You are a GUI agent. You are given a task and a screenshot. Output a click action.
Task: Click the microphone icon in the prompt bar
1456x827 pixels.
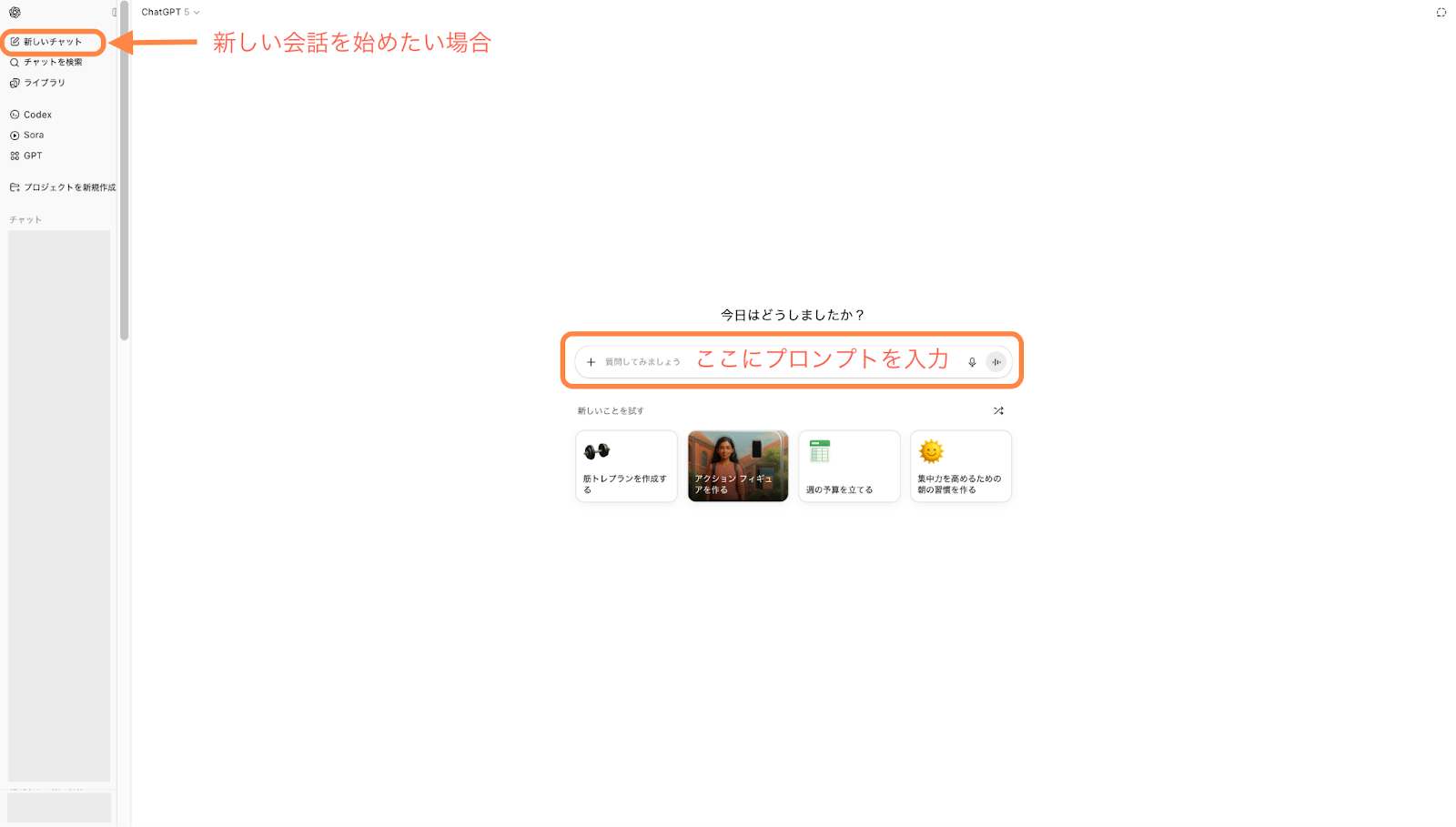click(972, 361)
